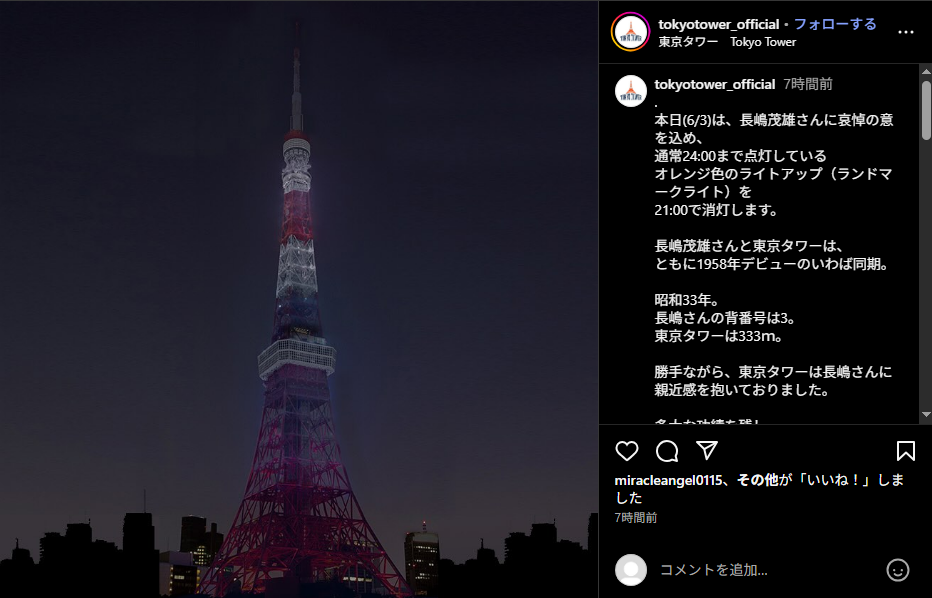Open the emoji picker smiley icon
932x598 pixels.
coord(898,570)
